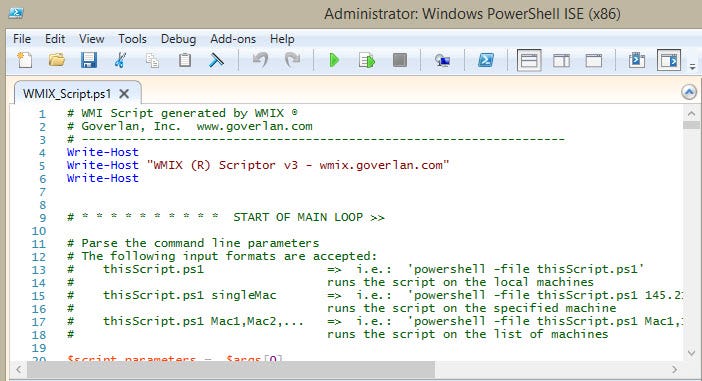Close the WMIX_Script.ps1 tab
702x381 pixels.
124,94
